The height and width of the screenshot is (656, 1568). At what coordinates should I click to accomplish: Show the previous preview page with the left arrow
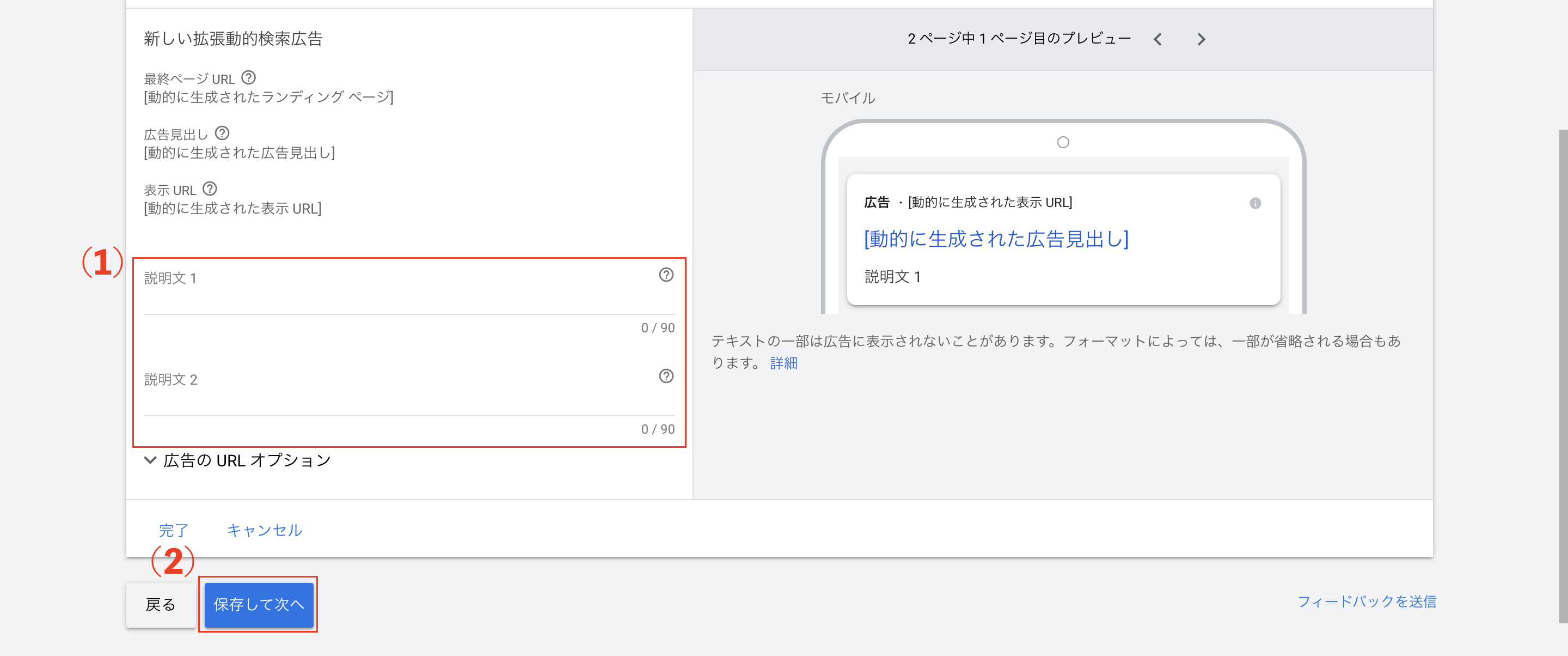[1159, 38]
